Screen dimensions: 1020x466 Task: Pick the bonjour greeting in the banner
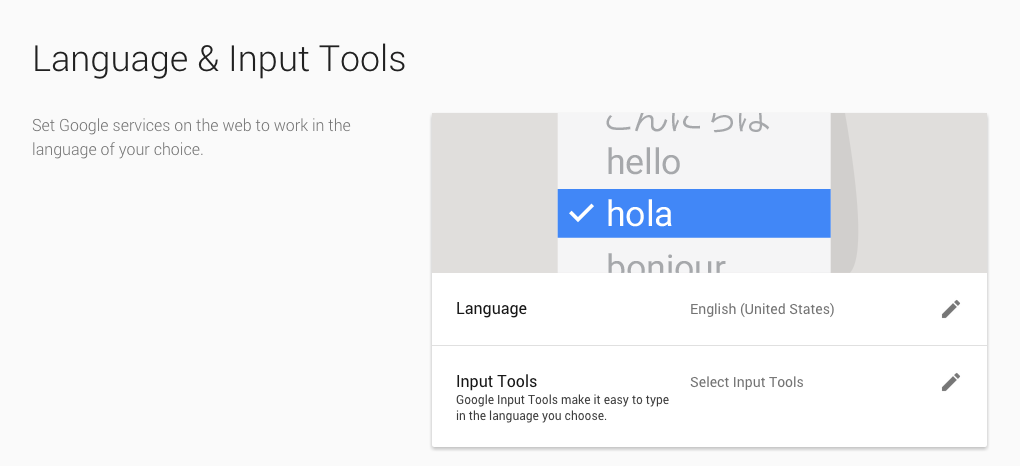point(665,262)
